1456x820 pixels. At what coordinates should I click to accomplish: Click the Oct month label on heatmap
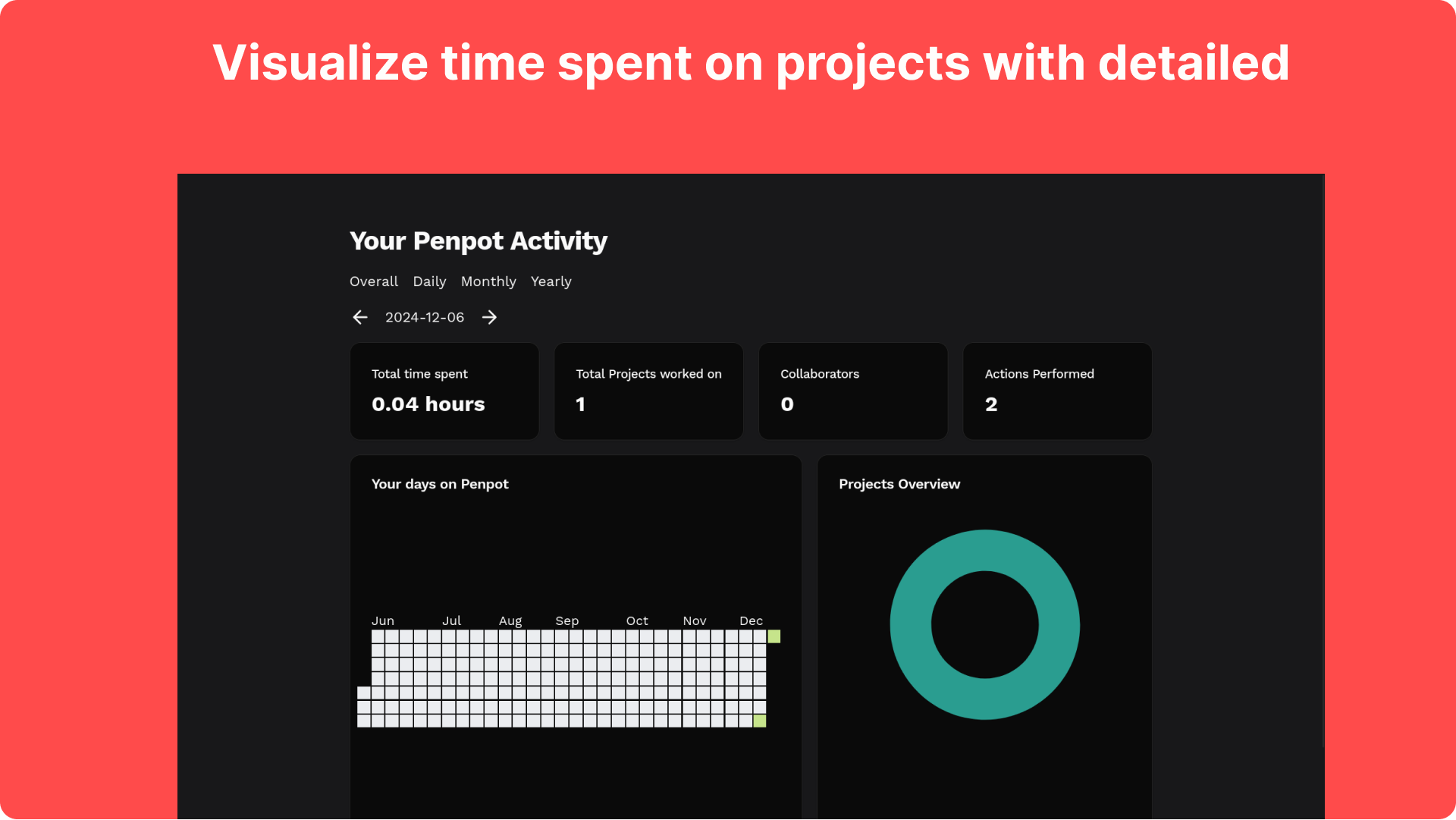coord(637,620)
